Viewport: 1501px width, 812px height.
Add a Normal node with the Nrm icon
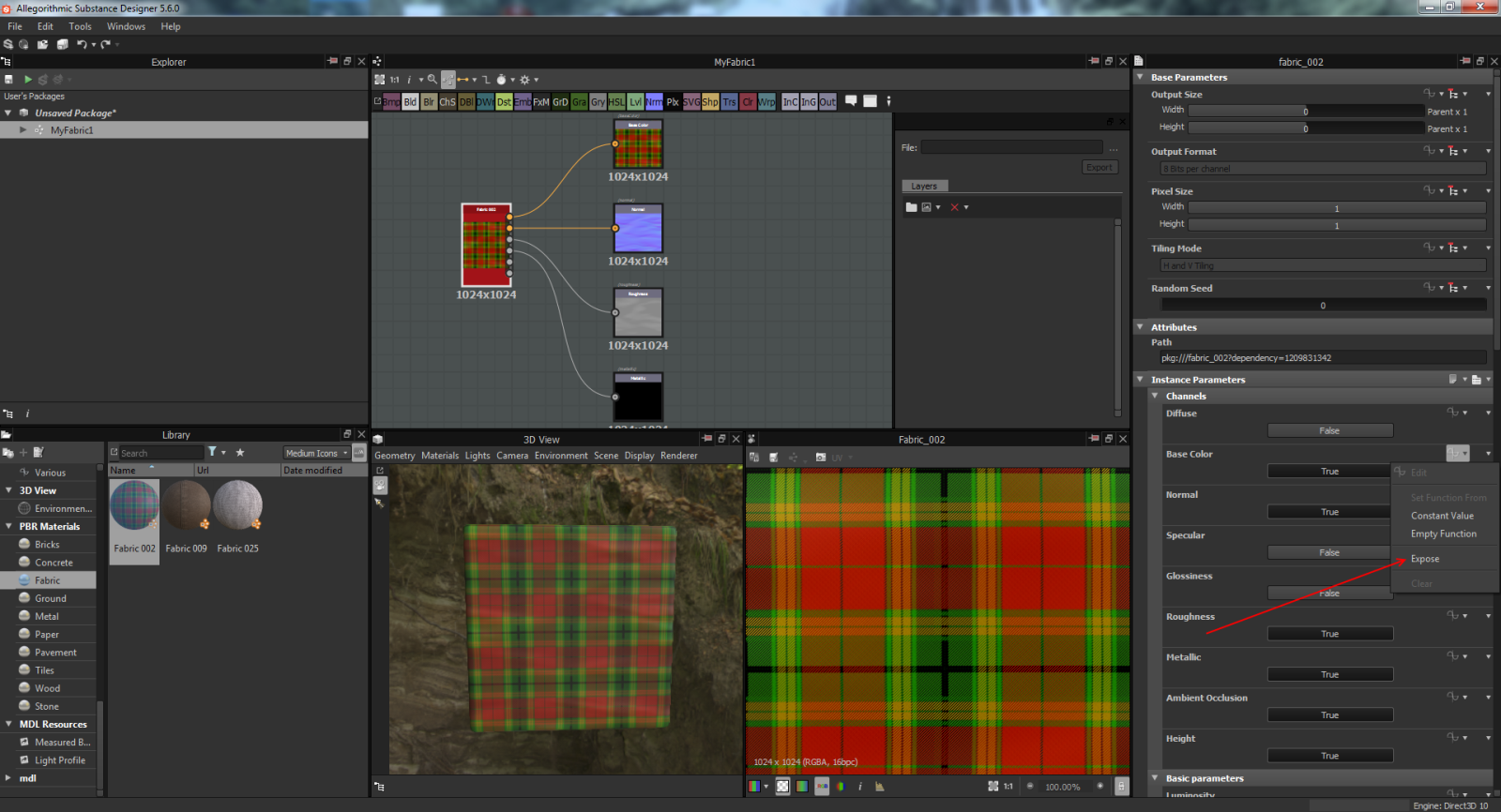pos(654,101)
